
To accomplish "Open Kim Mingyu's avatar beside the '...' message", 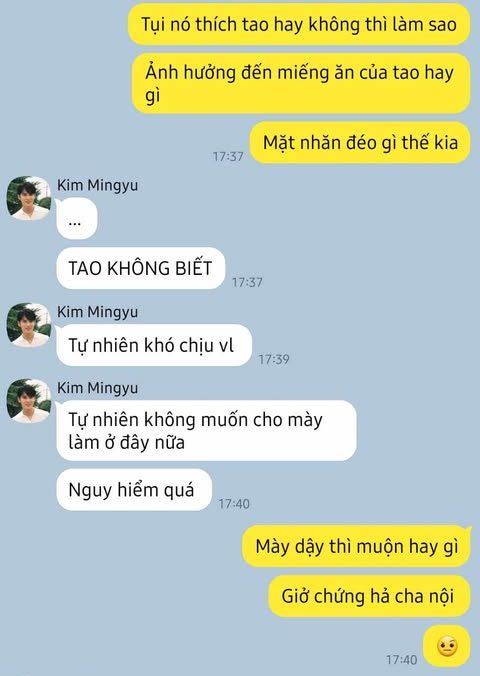I will (29, 198).
